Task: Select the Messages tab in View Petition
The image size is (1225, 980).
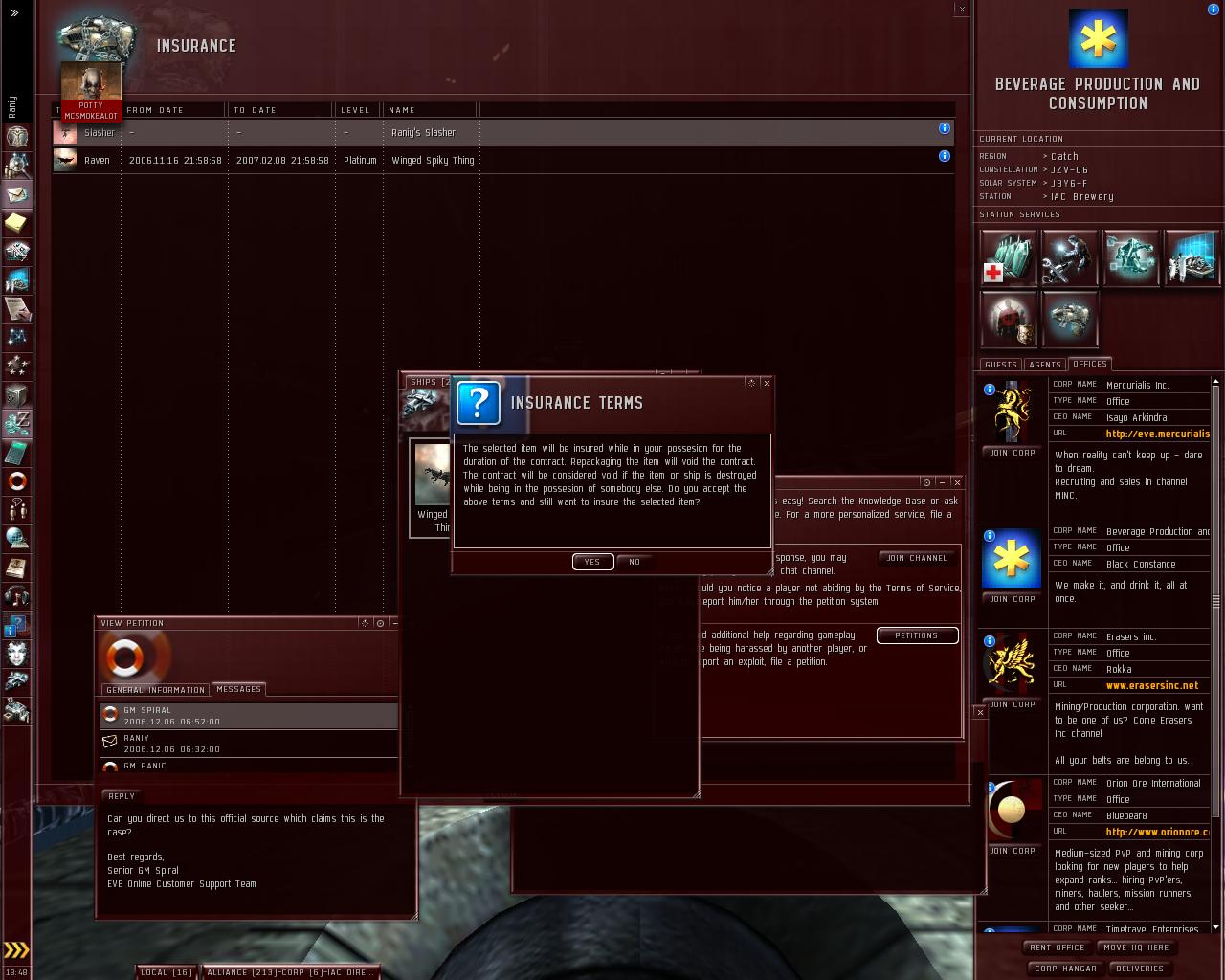Action: [238, 689]
